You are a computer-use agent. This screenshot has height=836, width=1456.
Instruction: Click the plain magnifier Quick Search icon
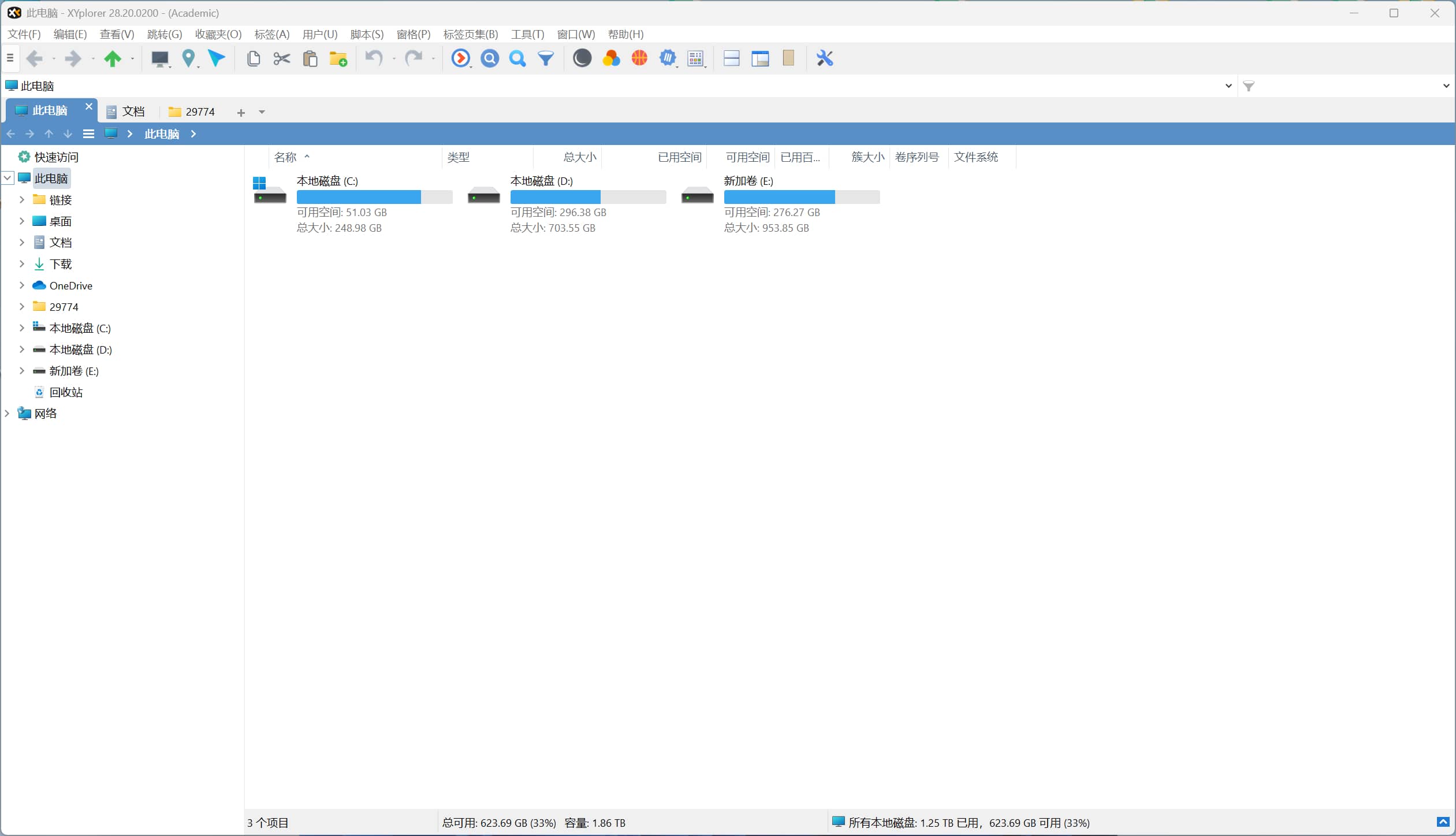click(517, 58)
